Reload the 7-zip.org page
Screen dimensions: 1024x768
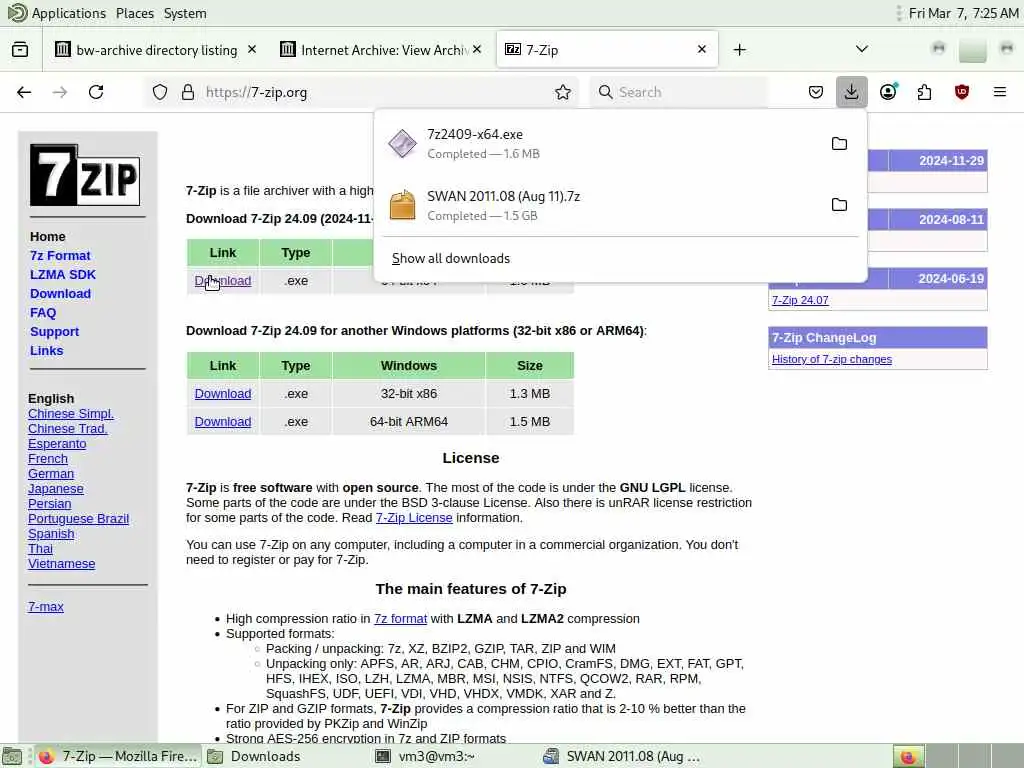click(x=96, y=92)
